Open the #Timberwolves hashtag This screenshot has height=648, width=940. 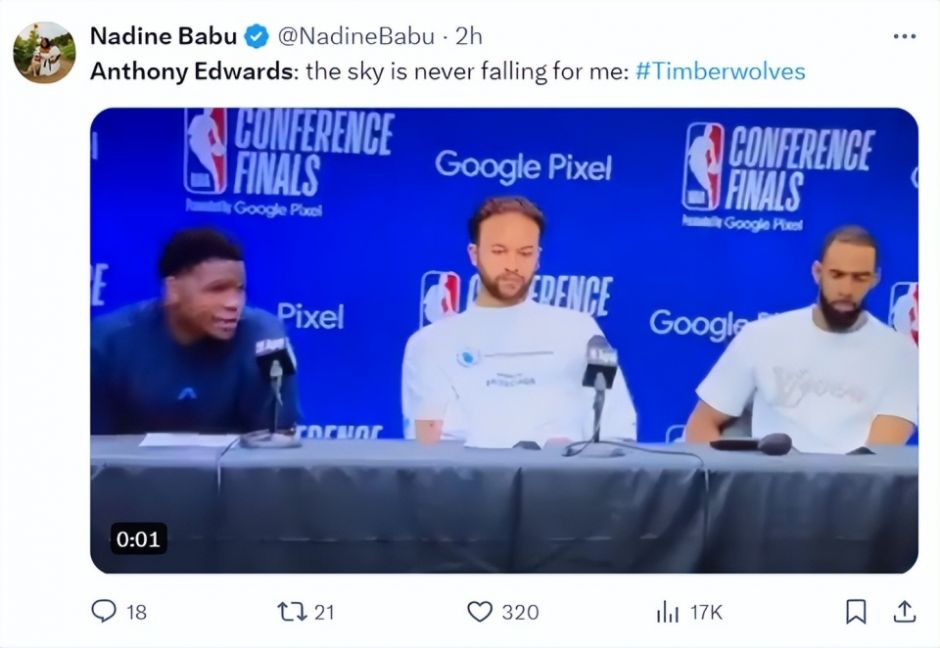pos(720,71)
